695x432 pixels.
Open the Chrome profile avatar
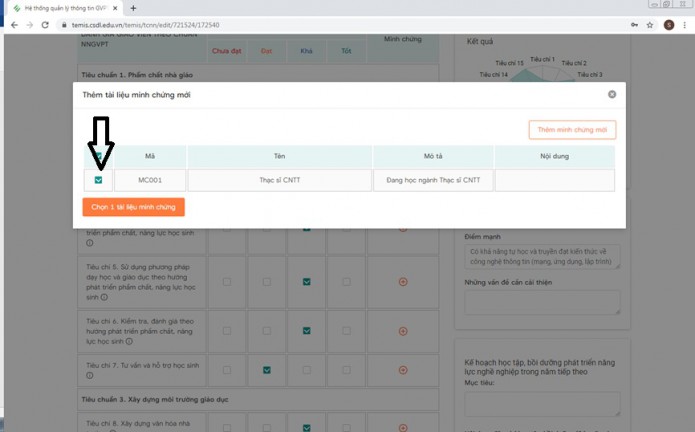tap(668, 24)
